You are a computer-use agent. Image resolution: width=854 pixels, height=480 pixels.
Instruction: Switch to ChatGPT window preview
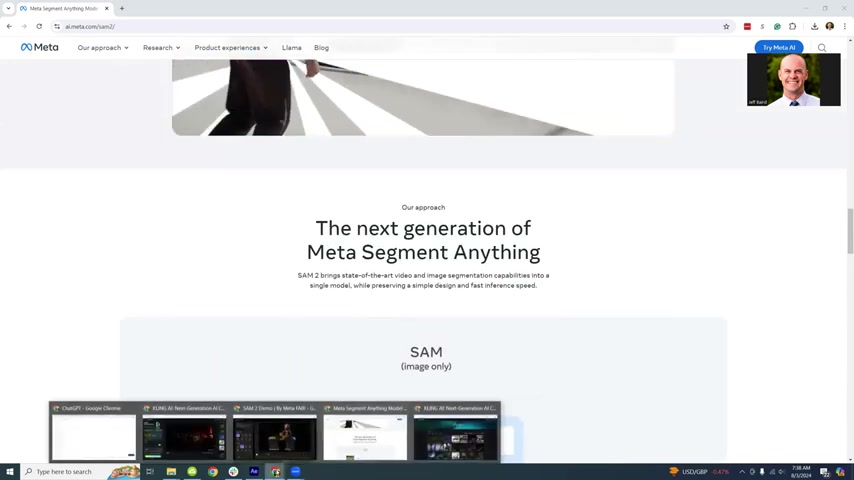pyautogui.click(x=94, y=433)
